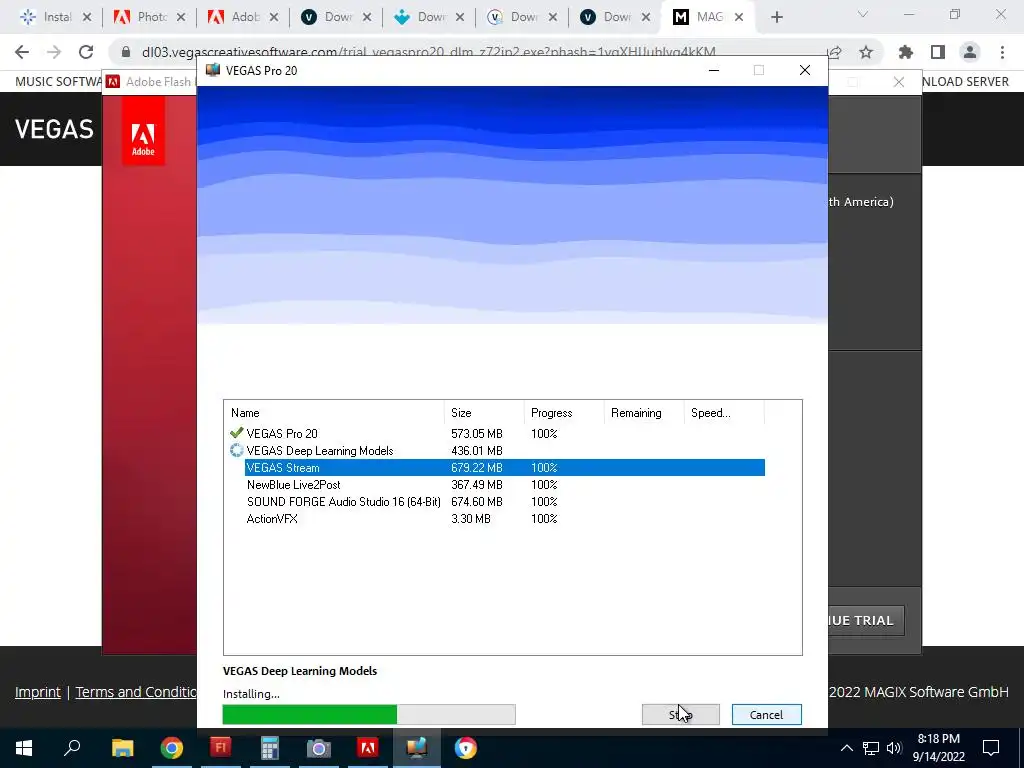1024x768 pixels.
Task: Open Chromium-style taskbar icon with shield
Action: (x=466, y=748)
